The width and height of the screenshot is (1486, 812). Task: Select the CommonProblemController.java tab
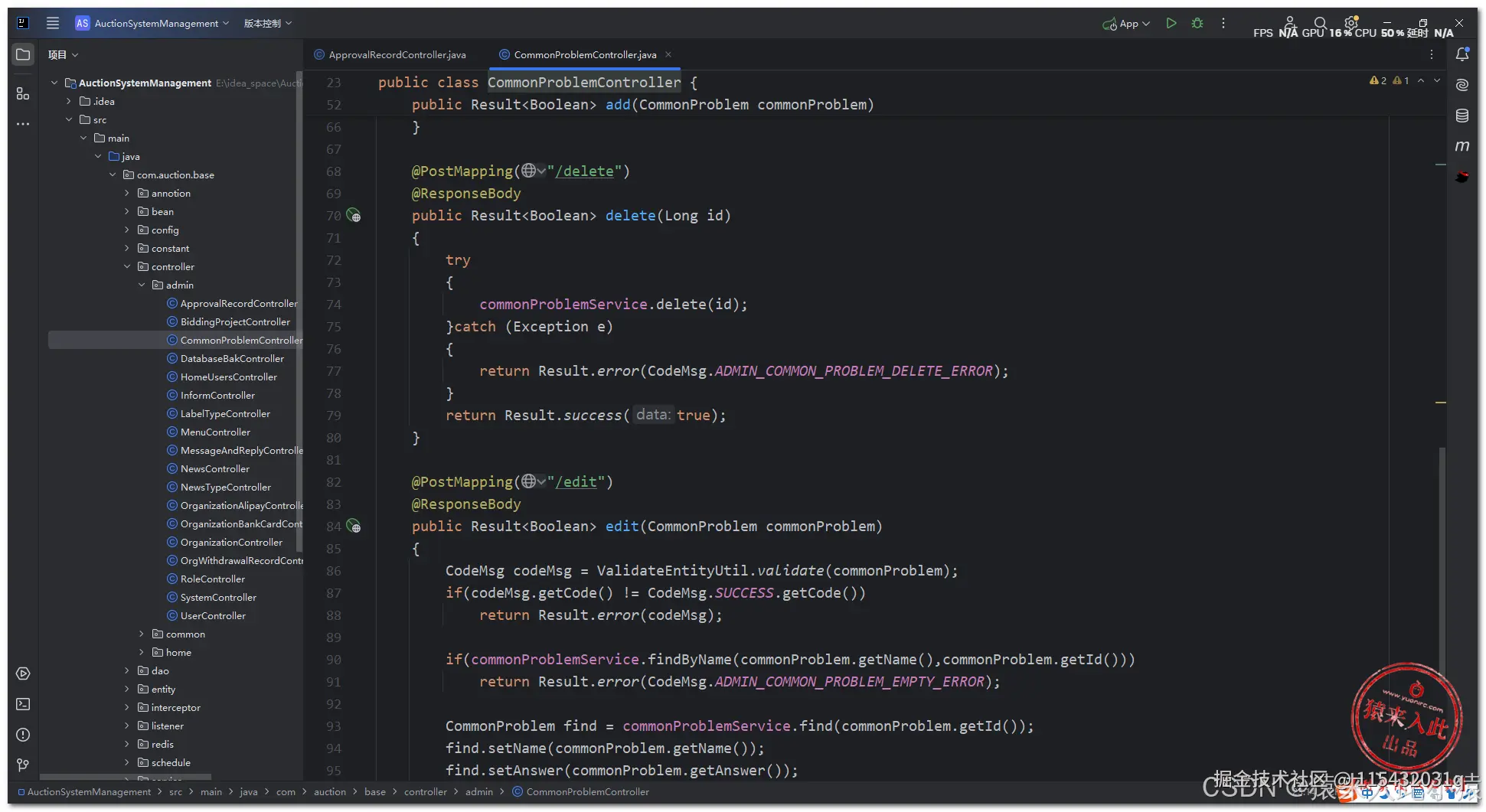tap(585, 54)
